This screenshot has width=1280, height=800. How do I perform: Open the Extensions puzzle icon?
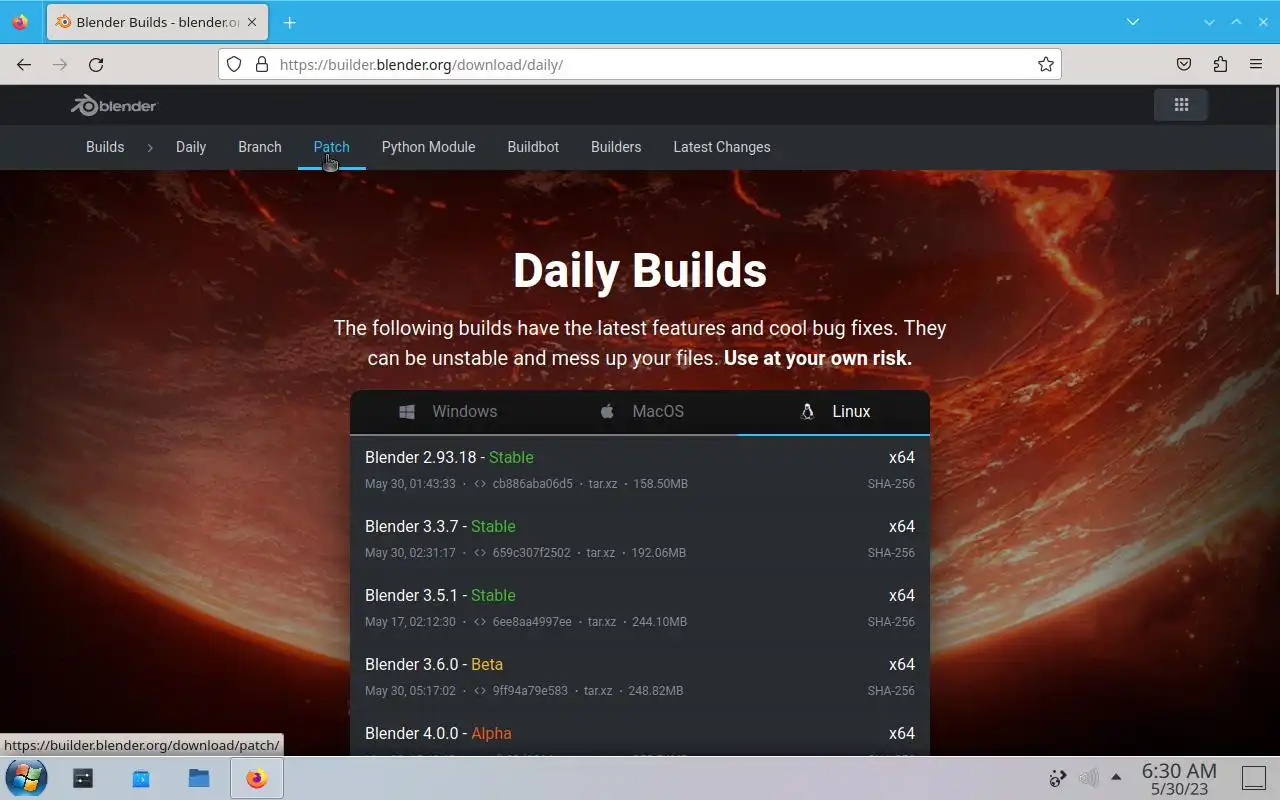pyautogui.click(x=1220, y=64)
